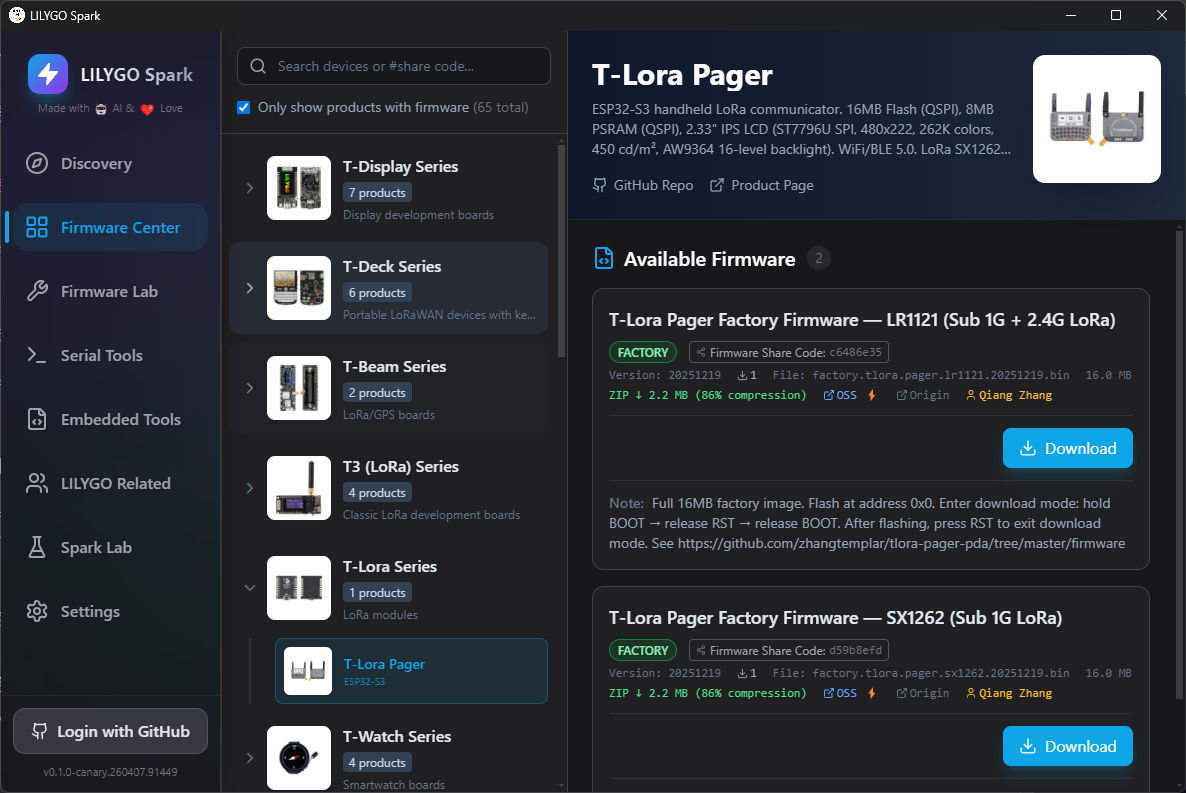Open Settings gear icon in sidebar
This screenshot has width=1186, height=793.
(37, 612)
